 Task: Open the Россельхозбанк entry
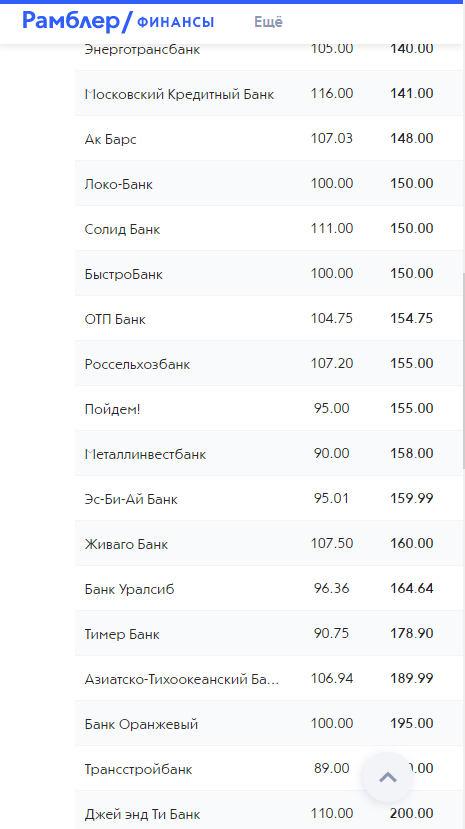click(270, 363)
